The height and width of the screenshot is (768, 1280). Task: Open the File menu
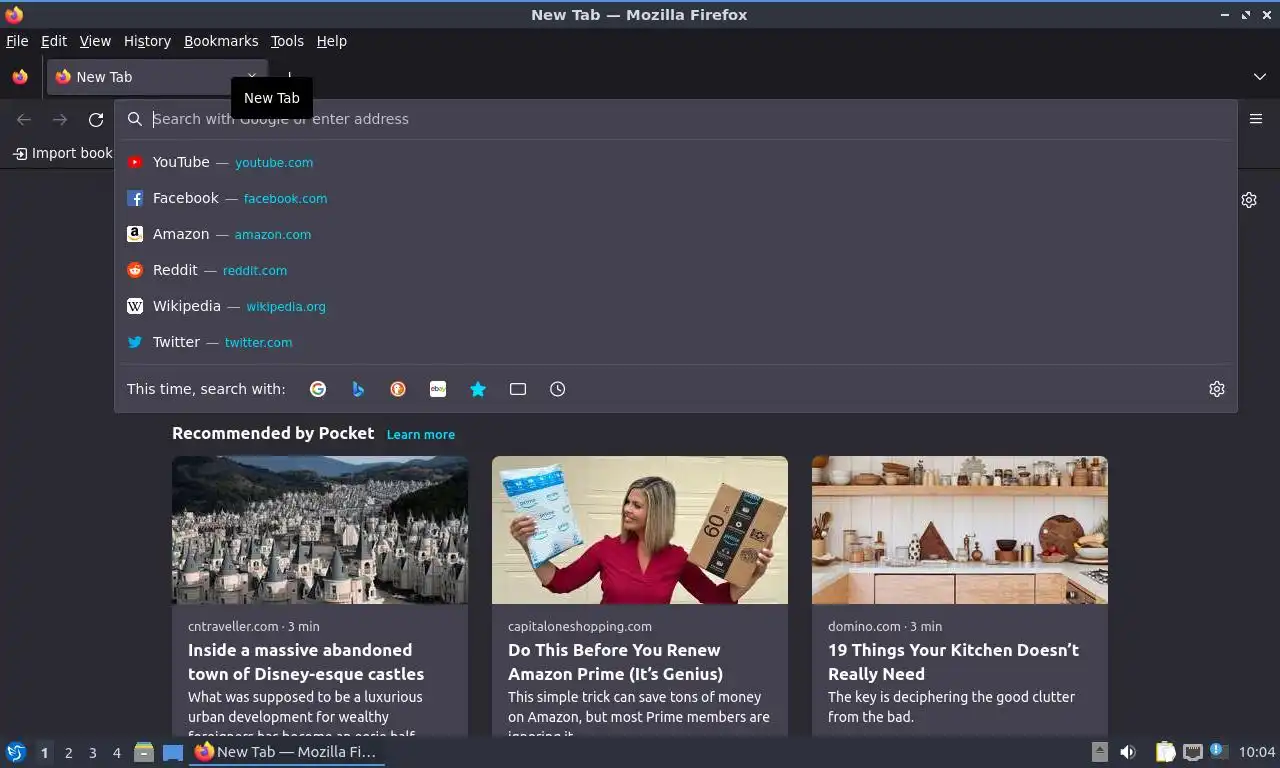pyautogui.click(x=17, y=41)
